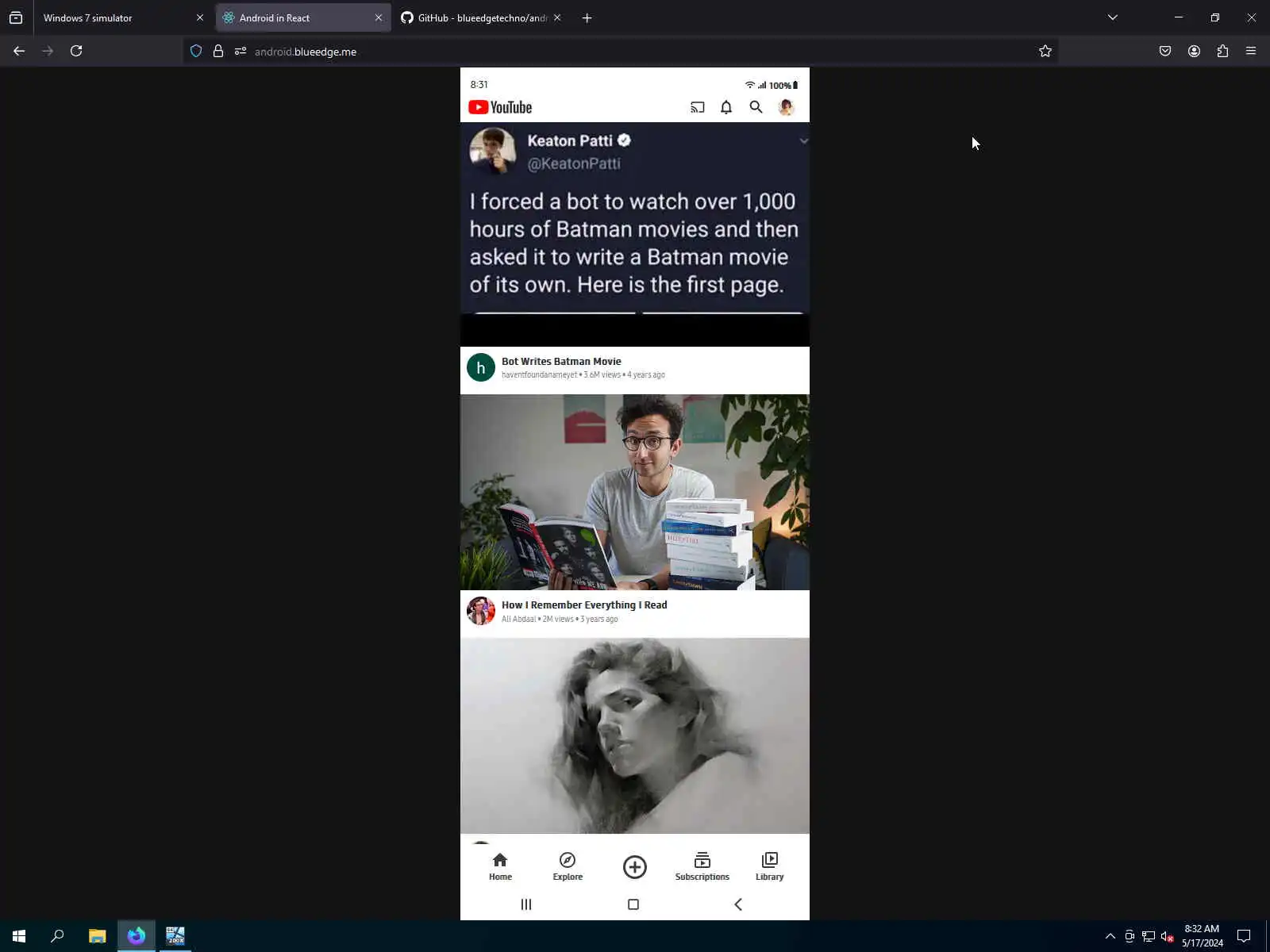Play the charcoal portrait video thumbnail
1270x952 pixels.
635,735
